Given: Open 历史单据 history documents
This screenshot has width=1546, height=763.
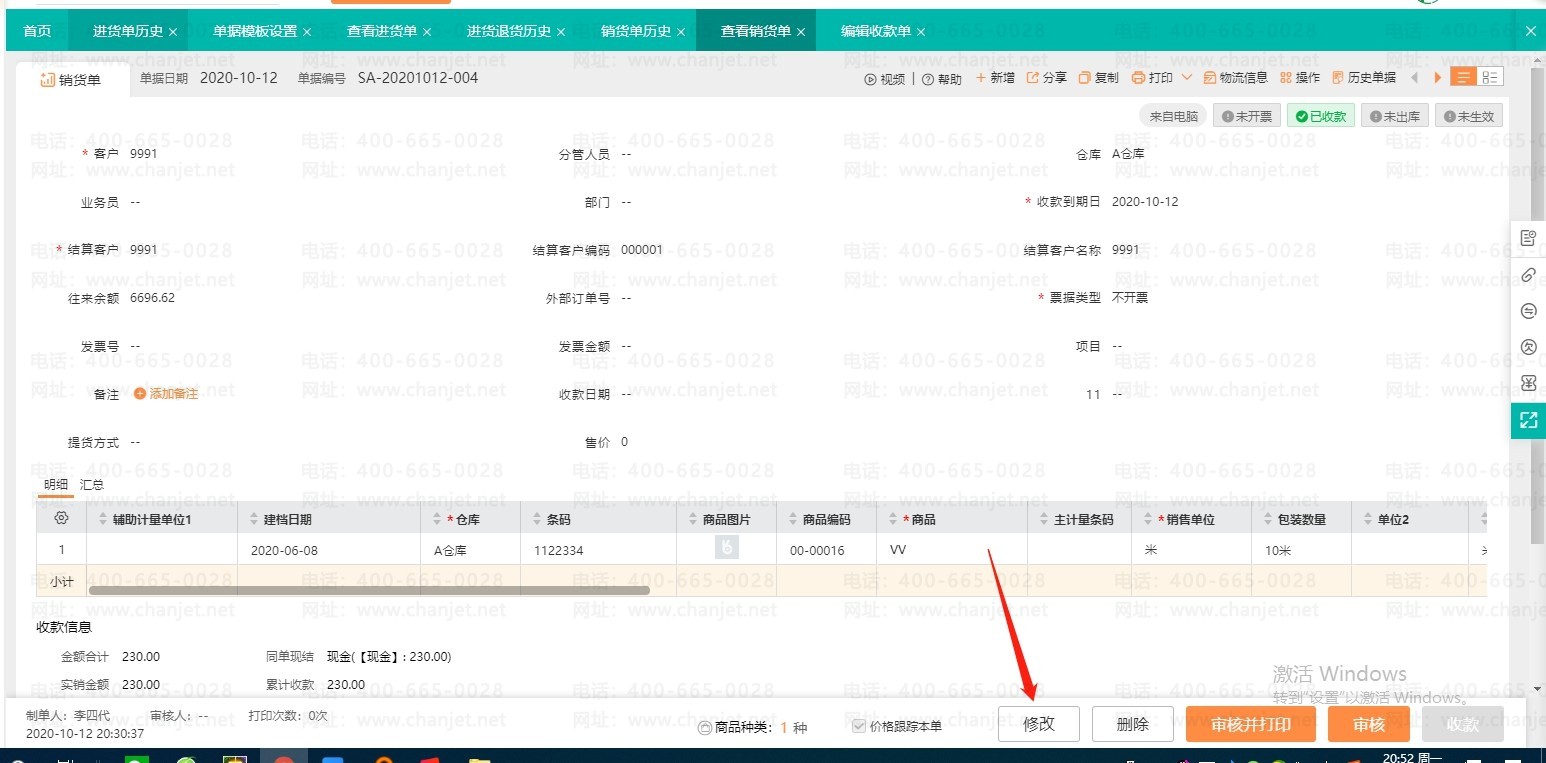Looking at the screenshot, I should pyautogui.click(x=1363, y=78).
